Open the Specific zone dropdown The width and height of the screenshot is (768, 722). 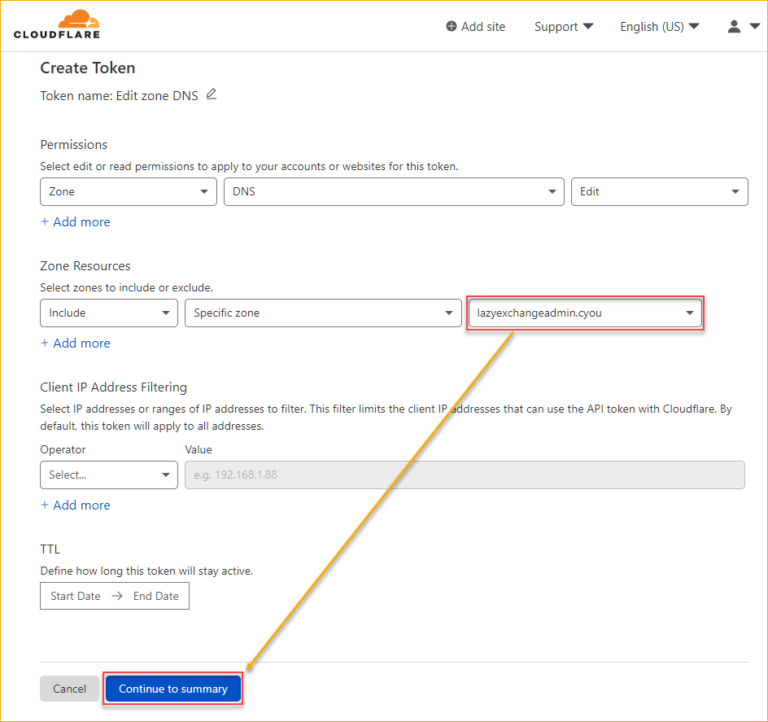pos(323,313)
